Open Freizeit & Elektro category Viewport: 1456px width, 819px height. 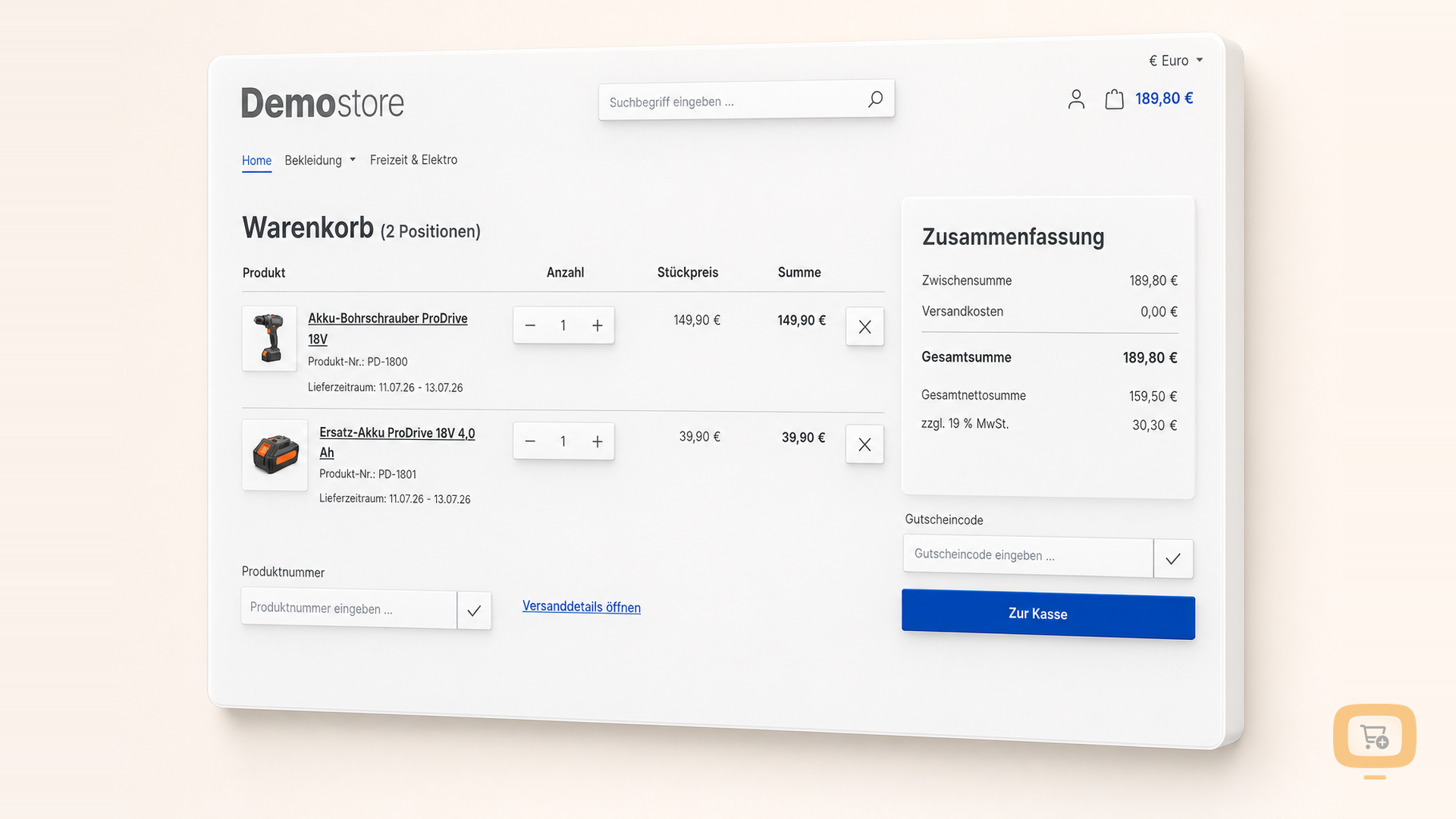click(x=413, y=160)
